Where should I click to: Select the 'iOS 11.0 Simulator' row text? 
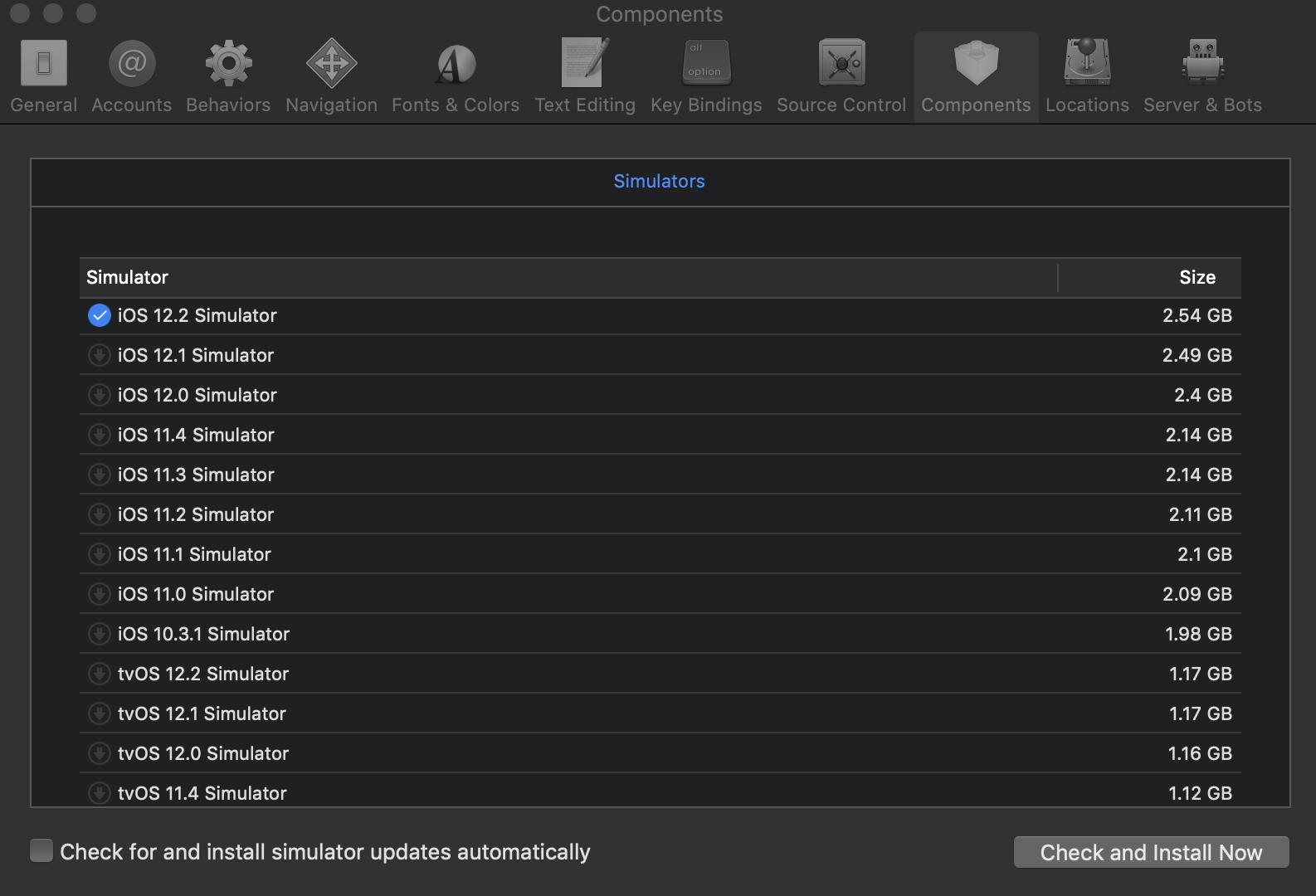[x=196, y=594]
